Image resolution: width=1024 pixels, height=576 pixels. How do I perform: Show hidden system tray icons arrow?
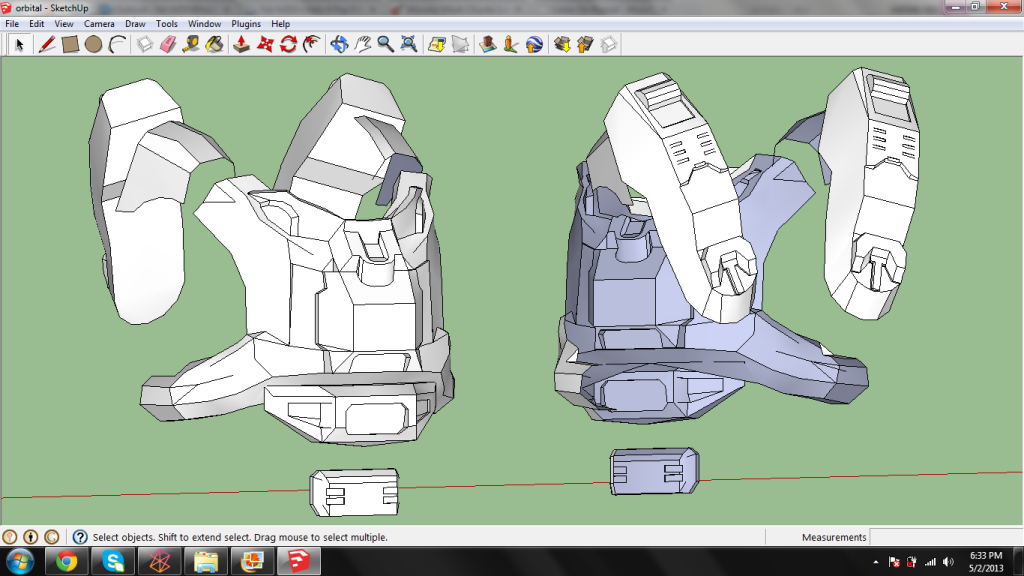(x=876, y=561)
